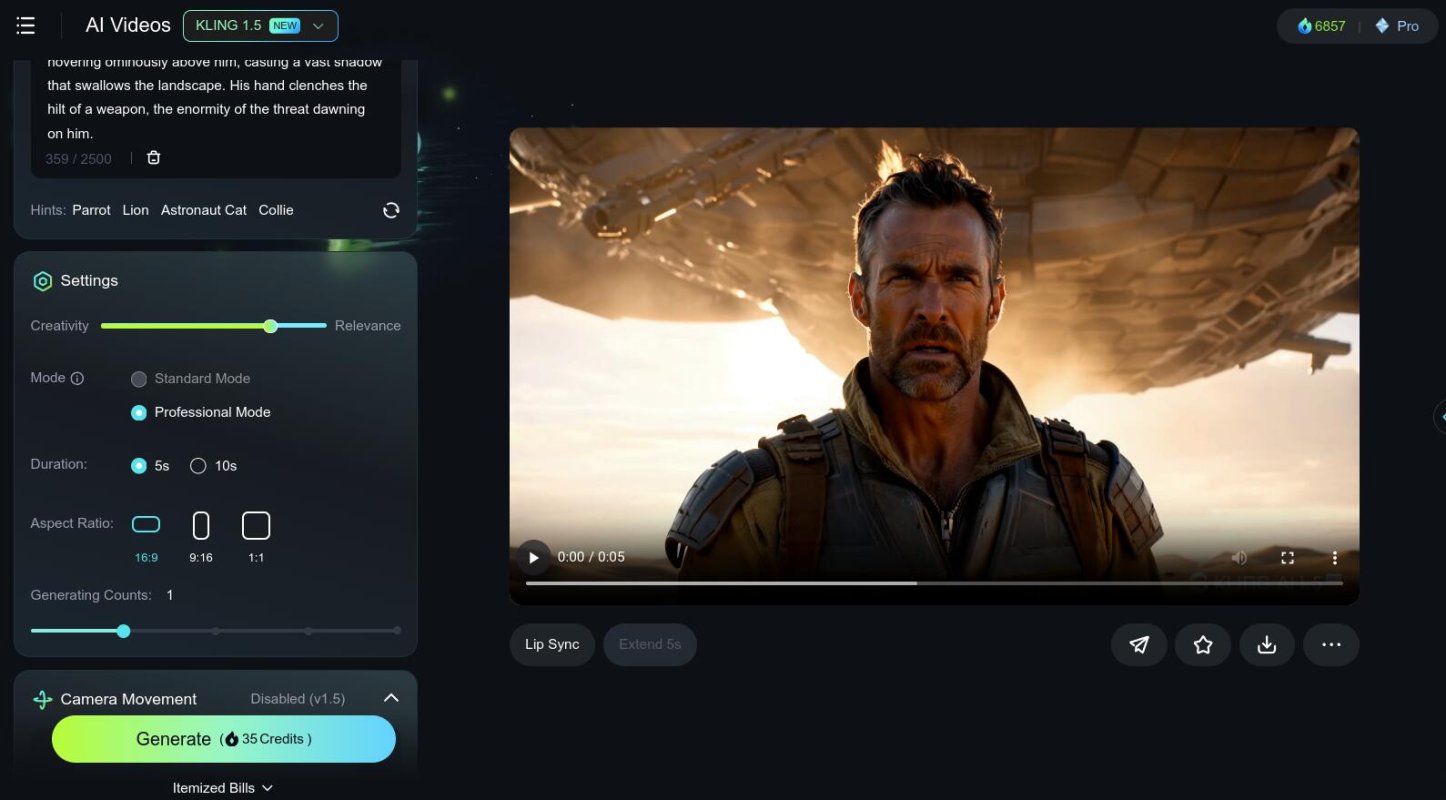Adjust the Creativity to Relevance slider handle
Image resolution: width=1446 pixels, height=800 pixels.
pyautogui.click(x=270, y=326)
